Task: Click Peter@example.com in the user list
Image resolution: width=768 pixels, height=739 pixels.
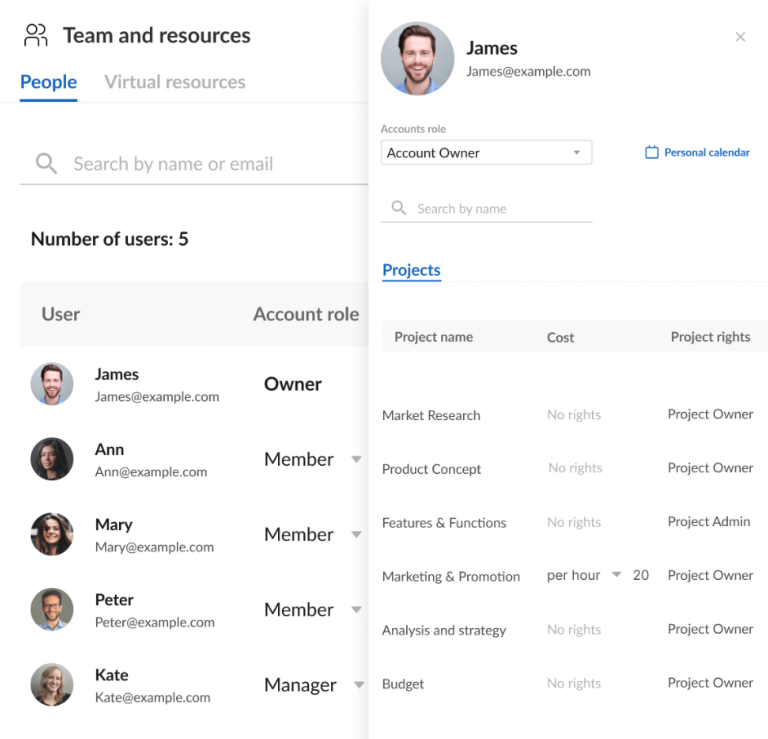Action: click(155, 622)
